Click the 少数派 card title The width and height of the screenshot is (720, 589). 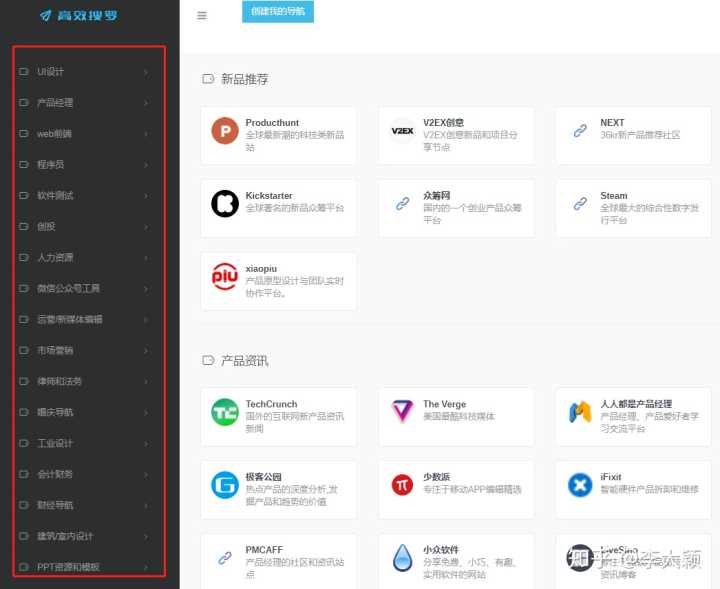click(x=436, y=477)
